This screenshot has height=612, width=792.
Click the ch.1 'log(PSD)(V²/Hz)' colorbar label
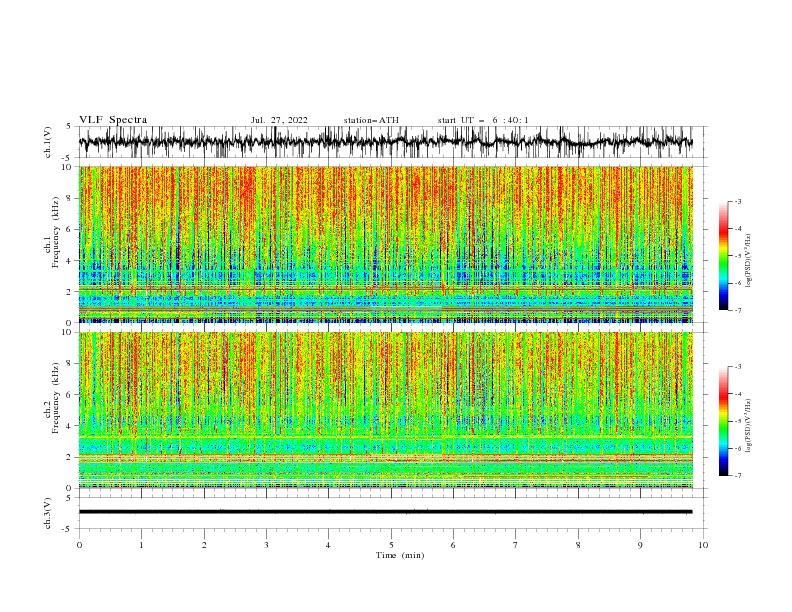point(748,261)
